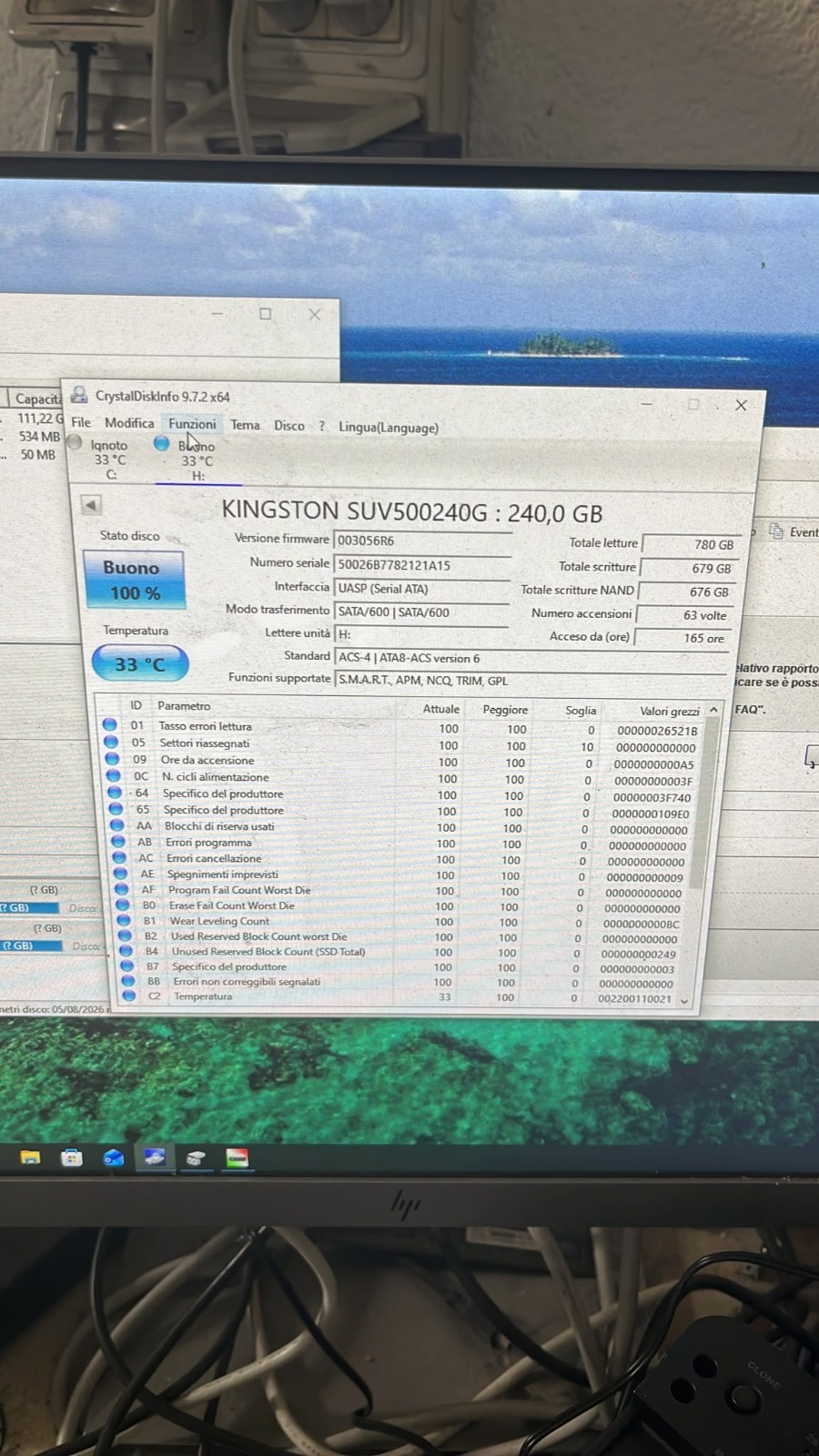This screenshot has width=819, height=1456.
Task: Click the CrystalDiskInfo title bar icon
Action: point(80,395)
